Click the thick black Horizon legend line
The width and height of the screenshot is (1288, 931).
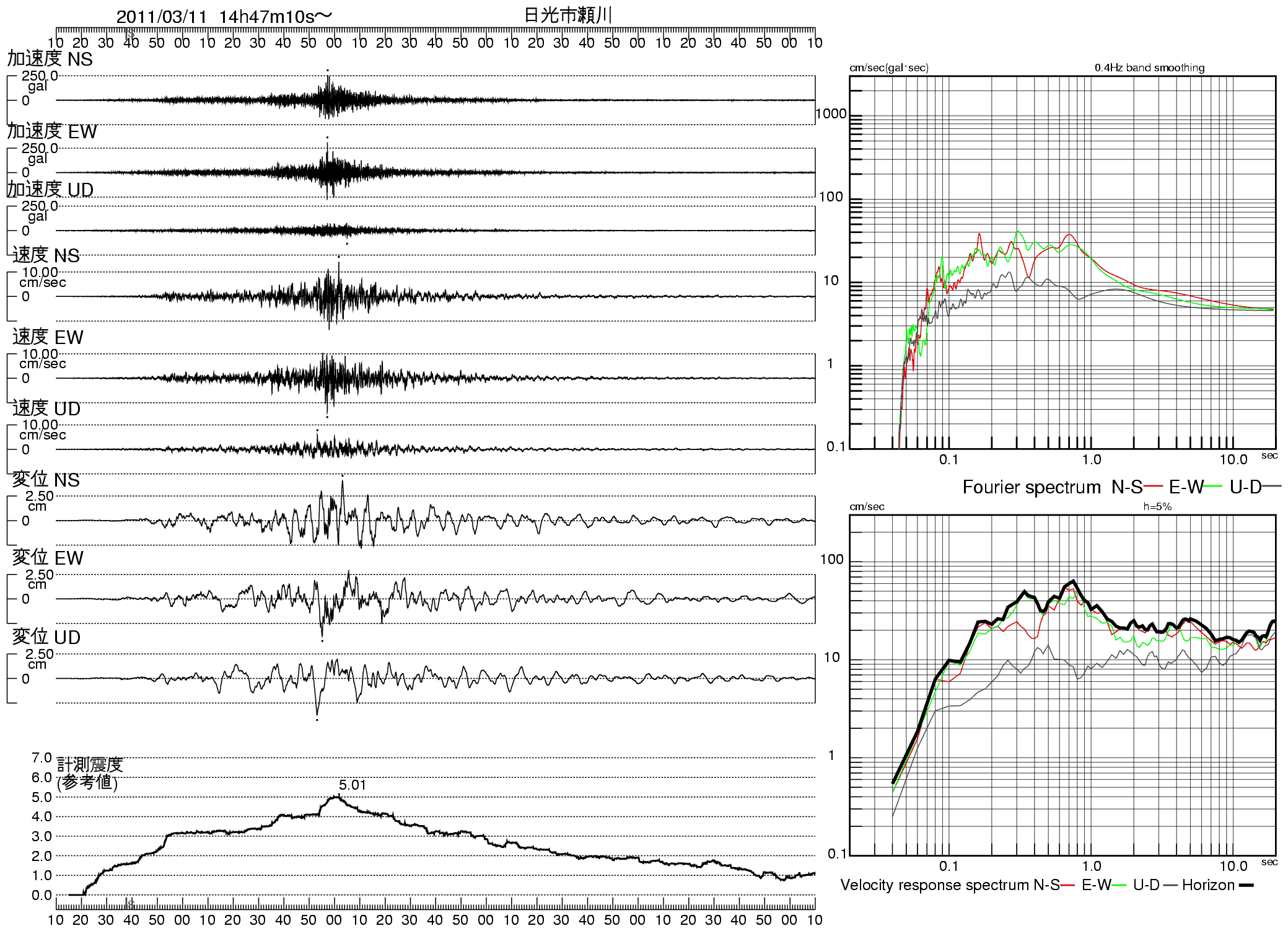click(x=1246, y=885)
